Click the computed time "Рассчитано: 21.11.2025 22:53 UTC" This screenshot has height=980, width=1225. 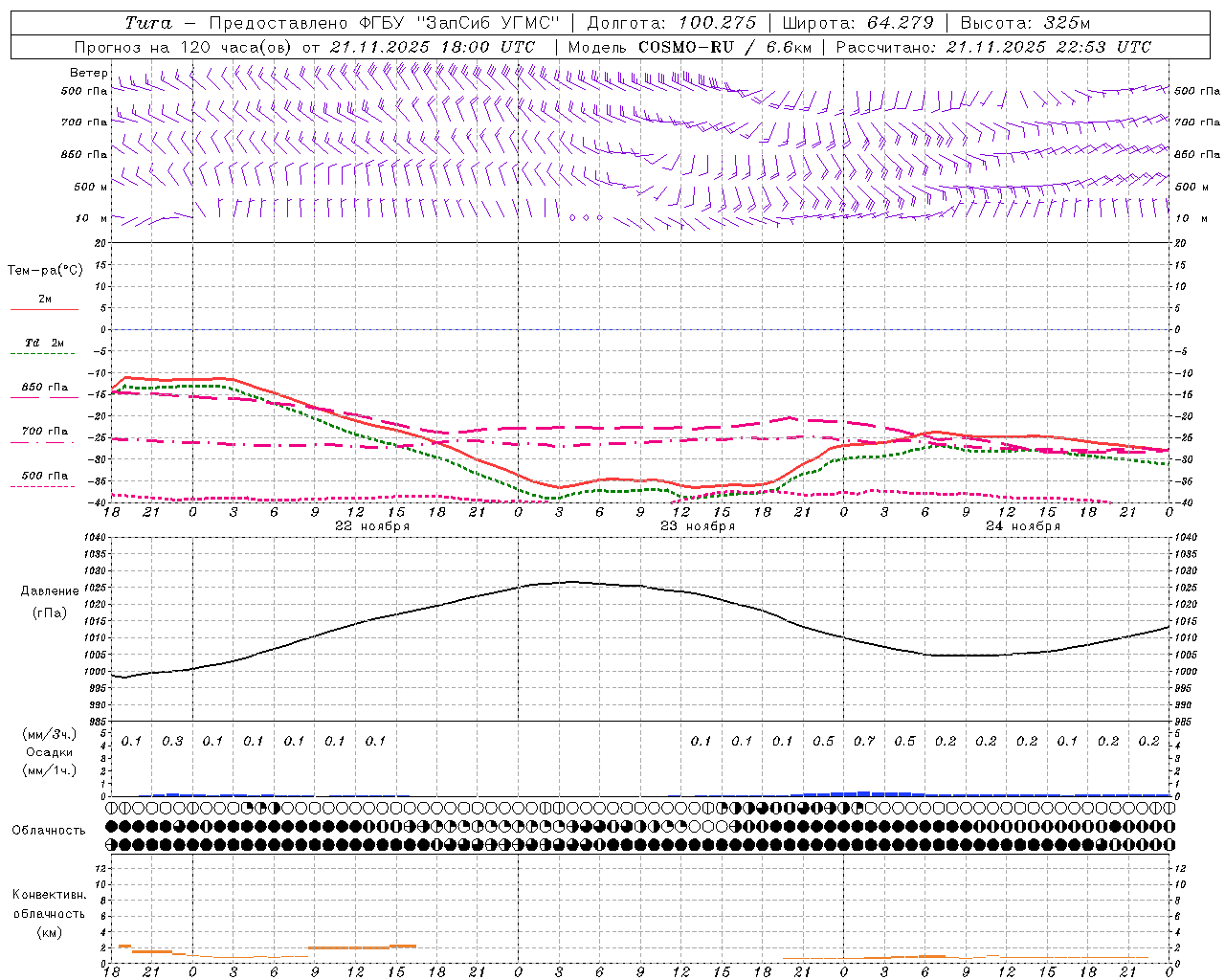click(993, 47)
